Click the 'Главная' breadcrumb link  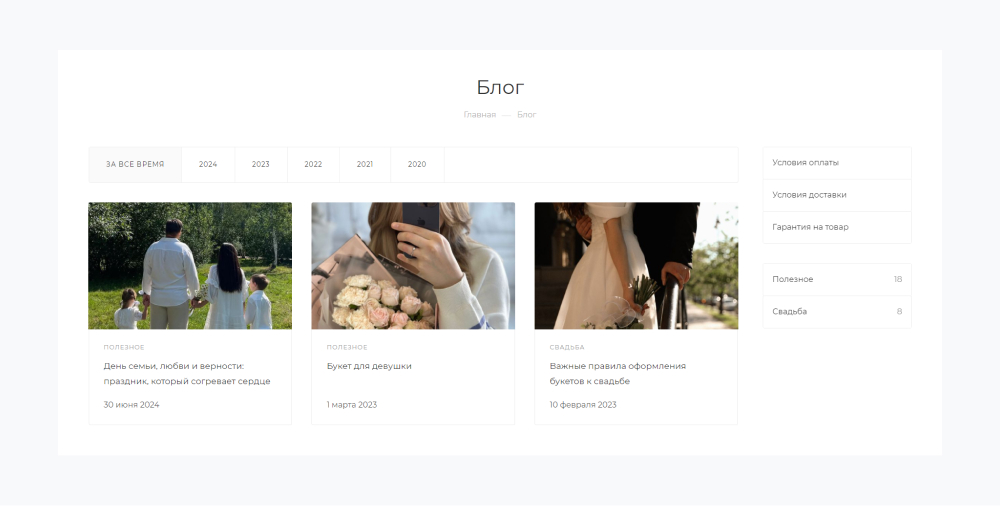(479, 115)
